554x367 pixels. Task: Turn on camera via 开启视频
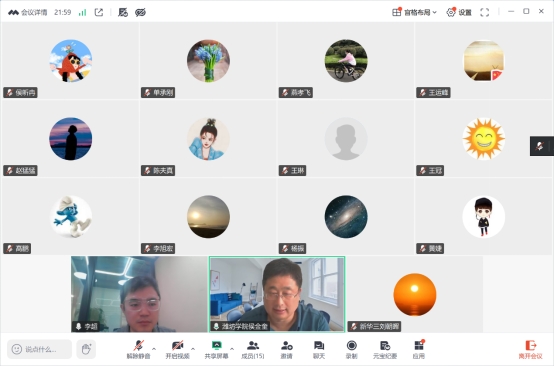point(177,349)
